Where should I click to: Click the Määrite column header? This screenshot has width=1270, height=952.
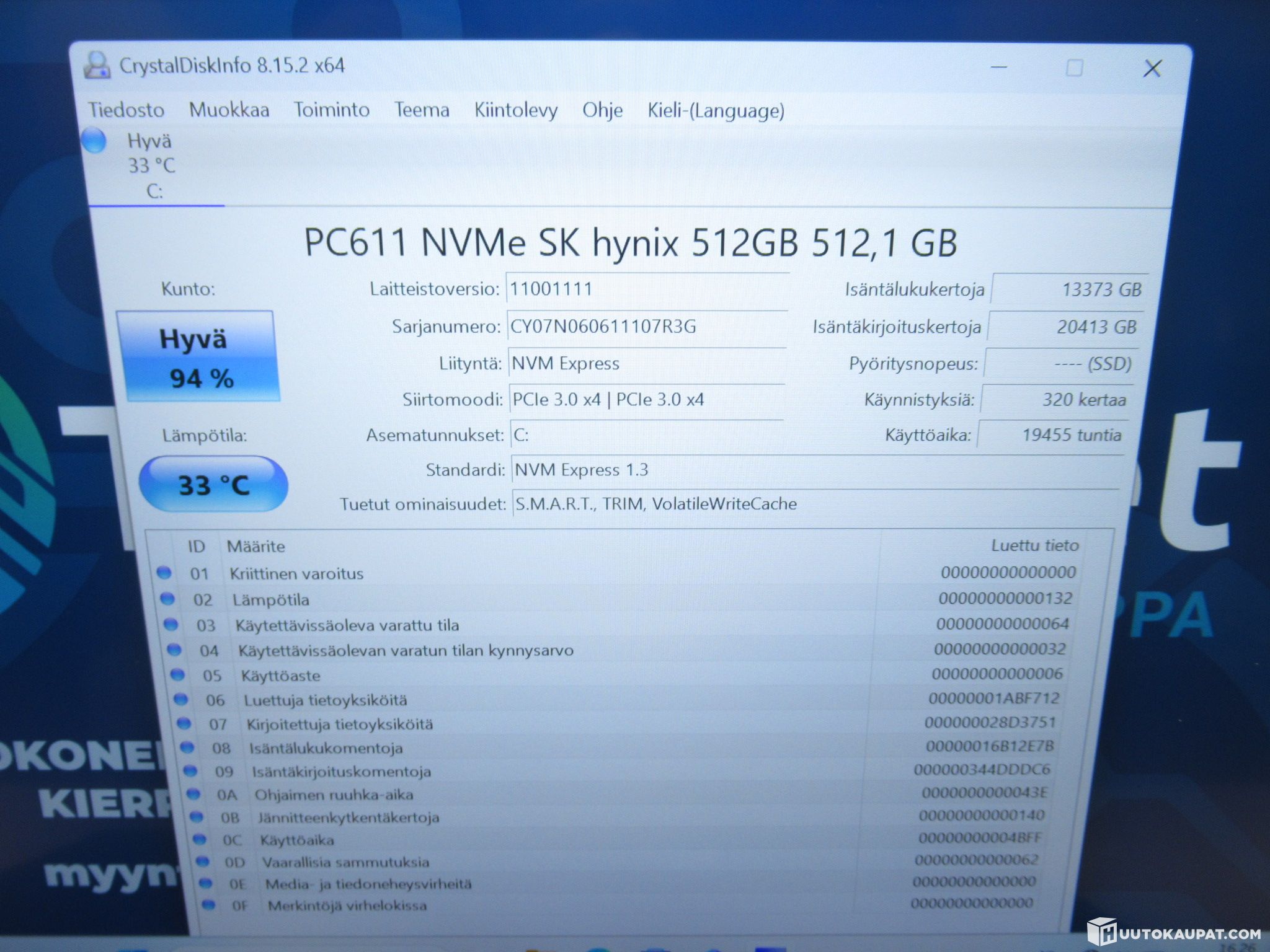coord(255,546)
